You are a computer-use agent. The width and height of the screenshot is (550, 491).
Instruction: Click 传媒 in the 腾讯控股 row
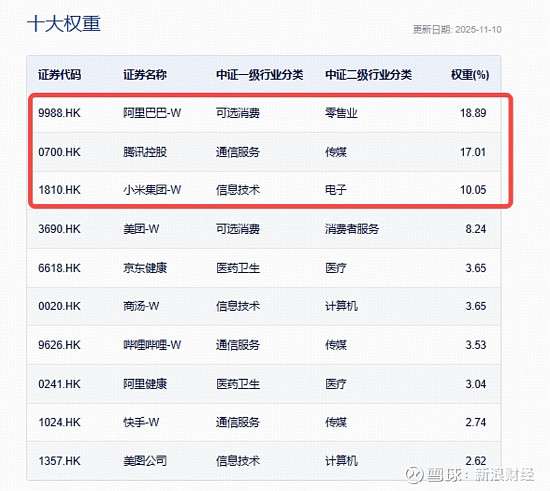336,152
